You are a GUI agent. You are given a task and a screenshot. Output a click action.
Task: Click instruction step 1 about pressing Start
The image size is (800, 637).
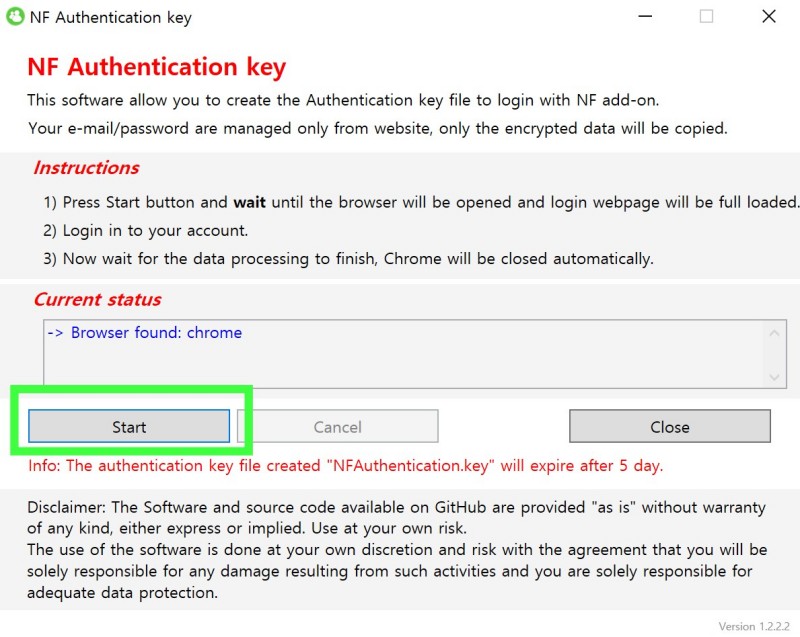pyautogui.click(x=420, y=202)
